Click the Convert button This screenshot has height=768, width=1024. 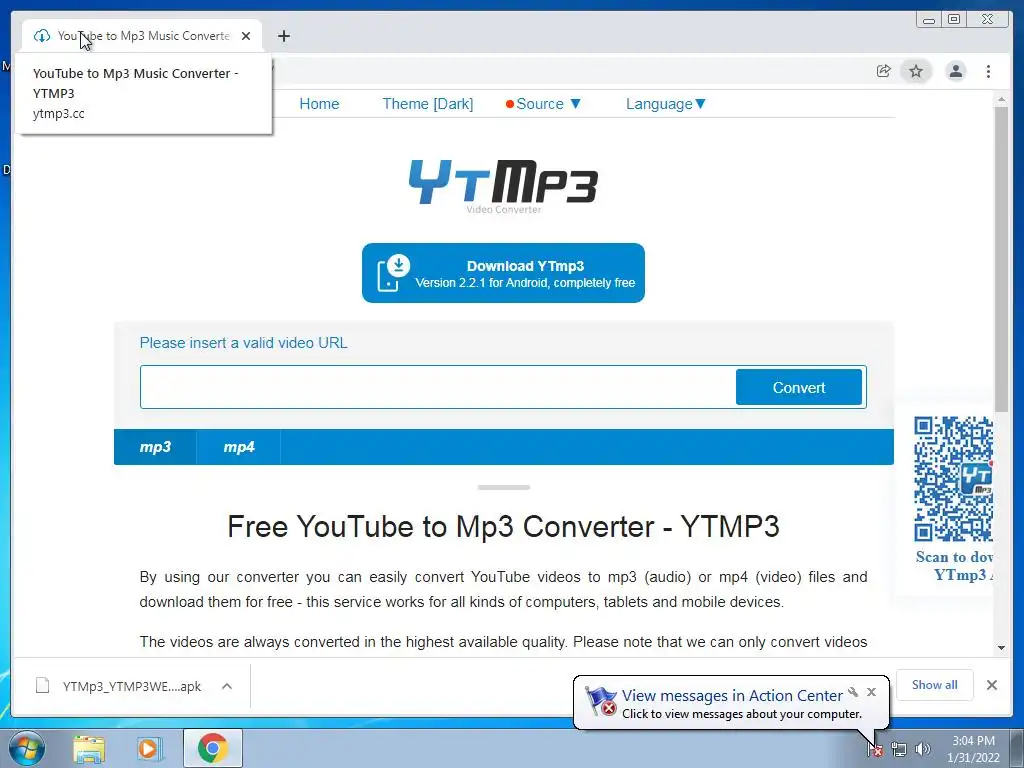pos(799,387)
